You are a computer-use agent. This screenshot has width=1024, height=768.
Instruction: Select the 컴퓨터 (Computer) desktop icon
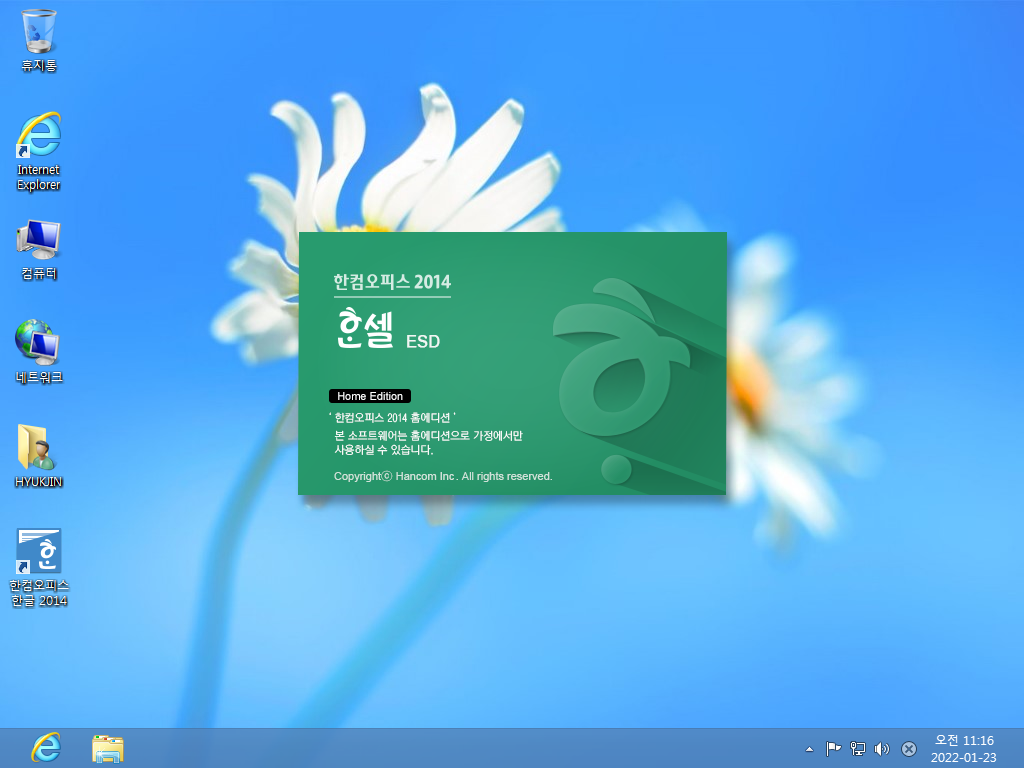[x=39, y=250]
